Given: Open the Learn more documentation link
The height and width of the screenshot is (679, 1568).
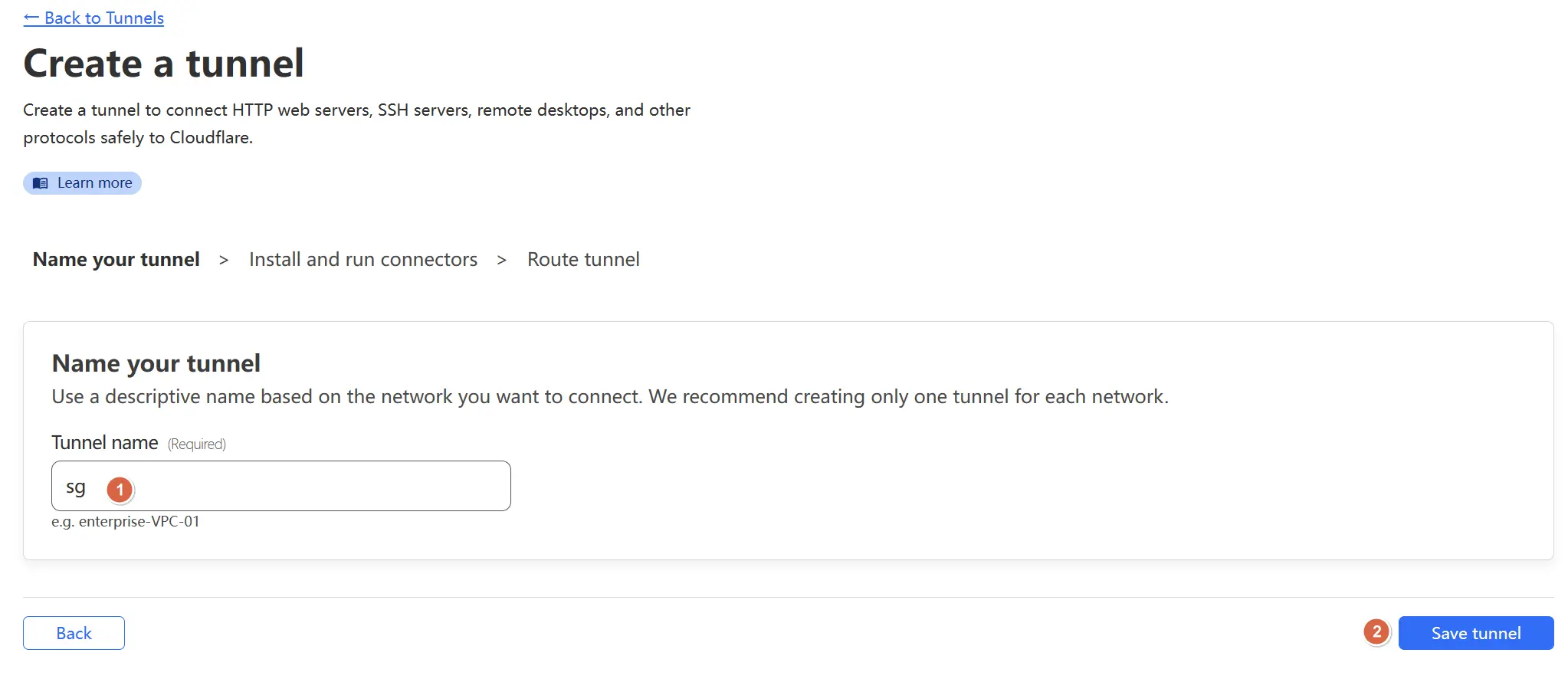Looking at the screenshot, I should (82, 183).
